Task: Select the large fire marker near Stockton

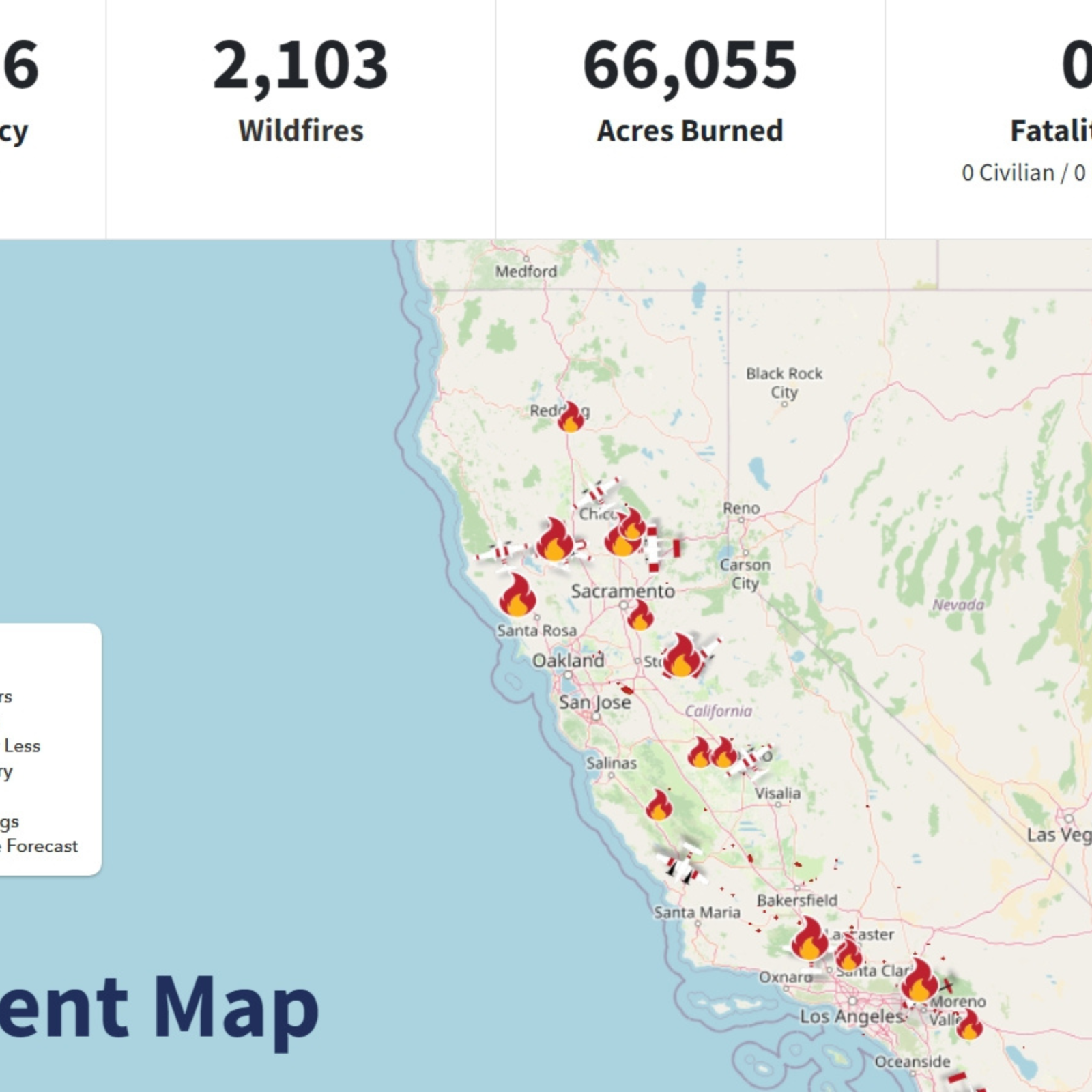Action: click(681, 656)
